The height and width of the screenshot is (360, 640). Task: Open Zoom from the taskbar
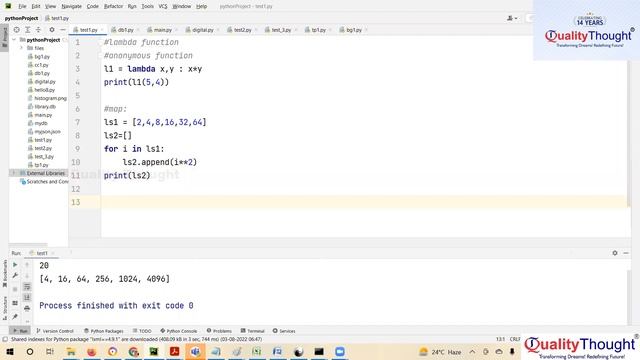(x=340, y=351)
